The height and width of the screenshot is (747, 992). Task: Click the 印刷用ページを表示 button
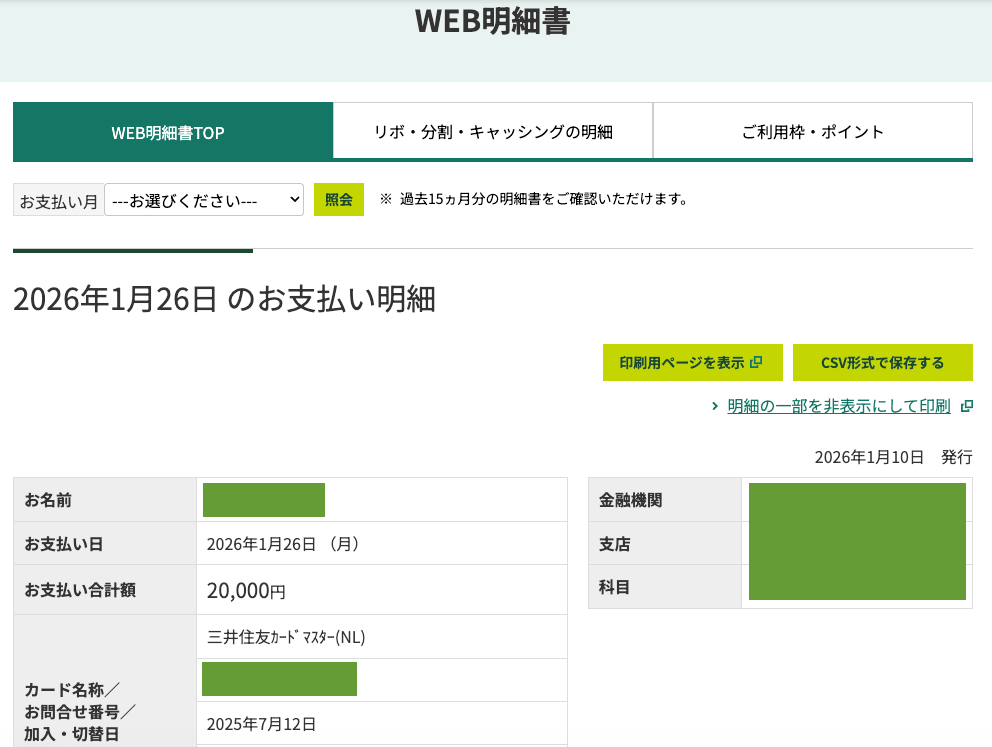pyautogui.click(x=690, y=363)
